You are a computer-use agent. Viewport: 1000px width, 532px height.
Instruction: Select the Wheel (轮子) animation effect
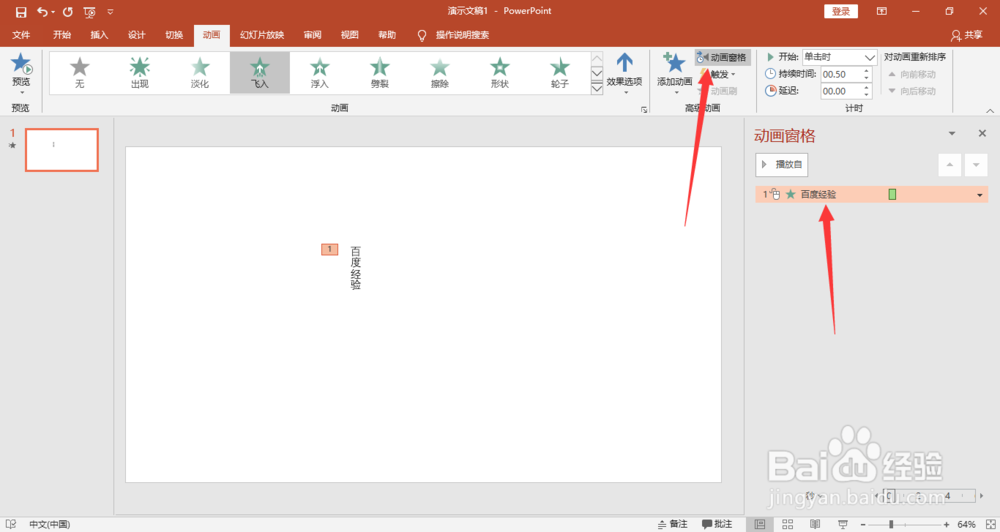point(559,73)
